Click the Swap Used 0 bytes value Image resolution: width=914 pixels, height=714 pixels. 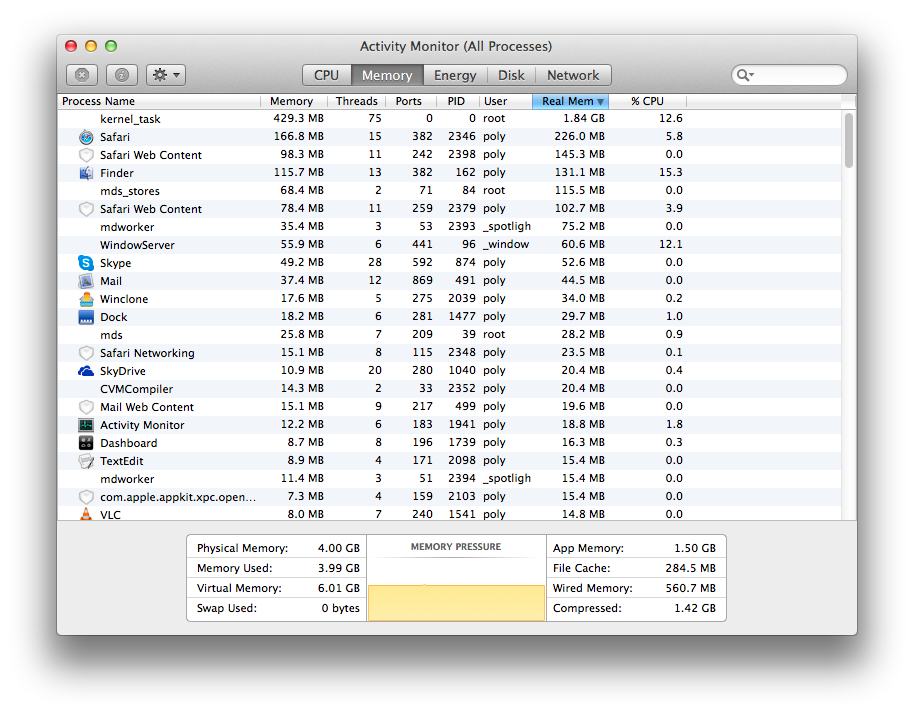pyautogui.click(x=340, y=608)
